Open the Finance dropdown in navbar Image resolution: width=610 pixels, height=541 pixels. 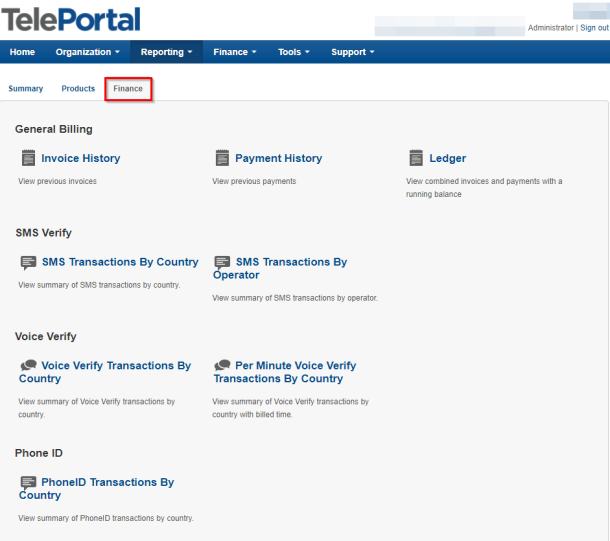coord(235,52)
